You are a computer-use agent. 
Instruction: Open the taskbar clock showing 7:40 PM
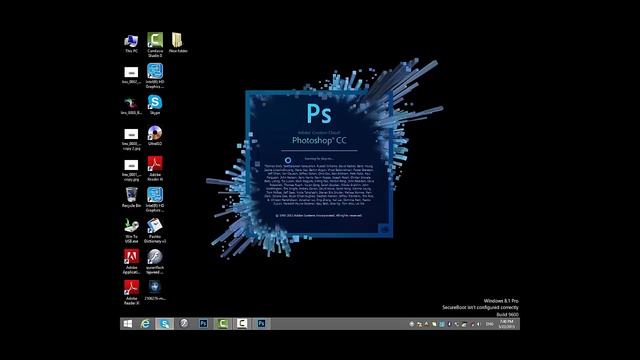pos(507,324)
